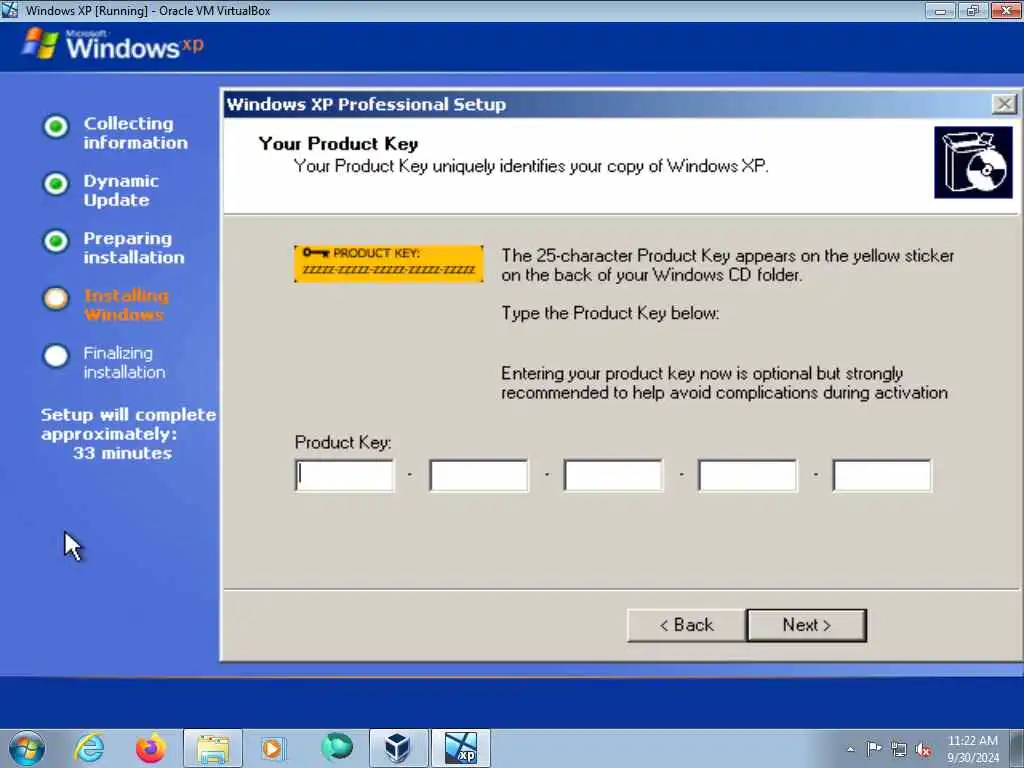Click the Finalizing installation step indicator
The height and width of the screenshot is (768, 1024).
(x=56, y=356)
